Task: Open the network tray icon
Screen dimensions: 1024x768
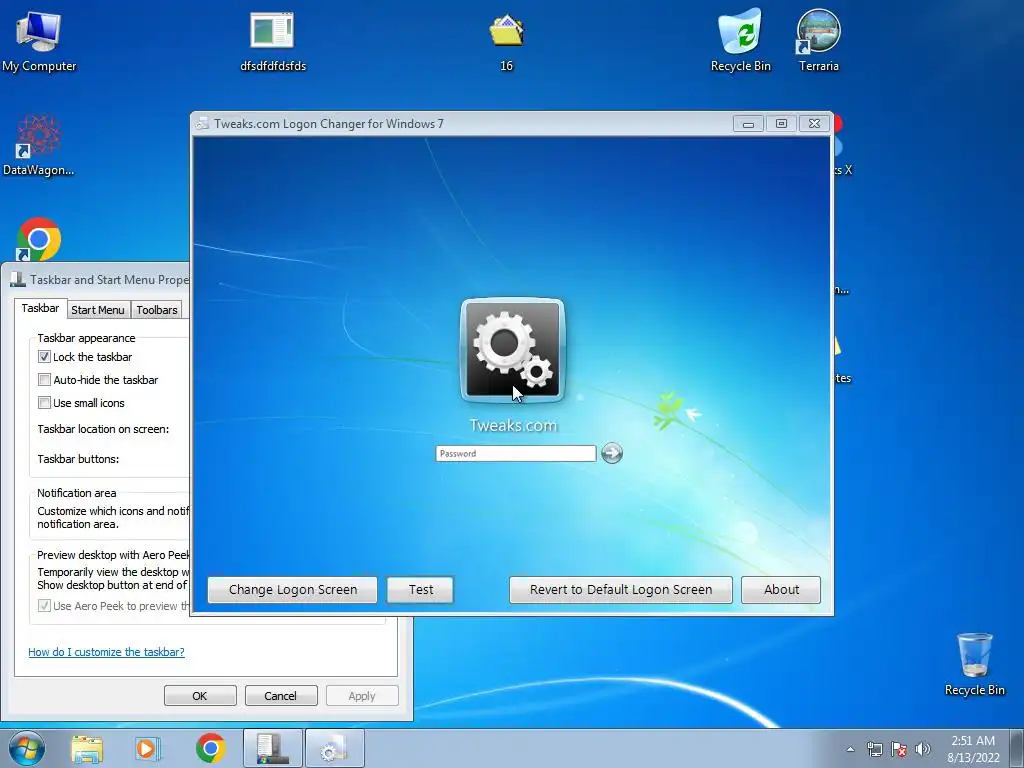Action: tap(874, 749)
